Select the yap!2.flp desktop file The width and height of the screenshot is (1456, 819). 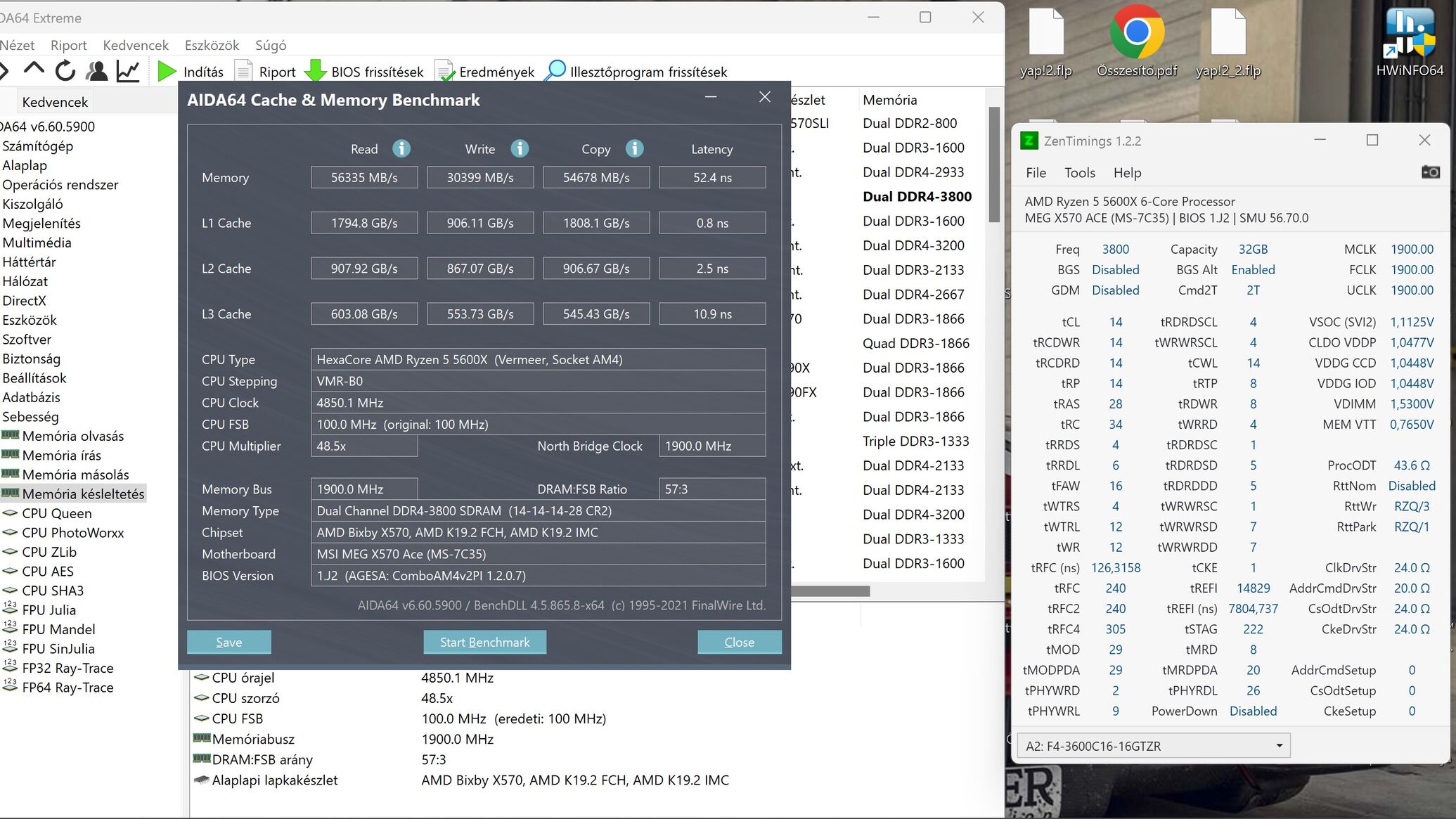click(x=1045, y=41)
